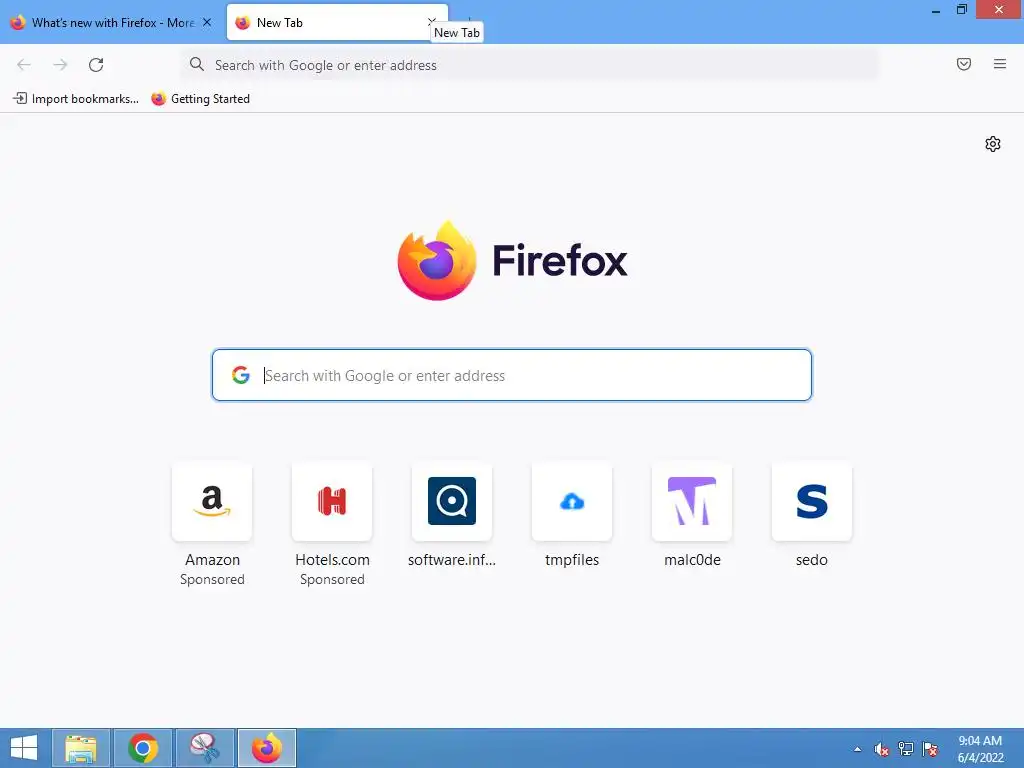Click the Sponsored label under Hotels.com

point(332,579)
